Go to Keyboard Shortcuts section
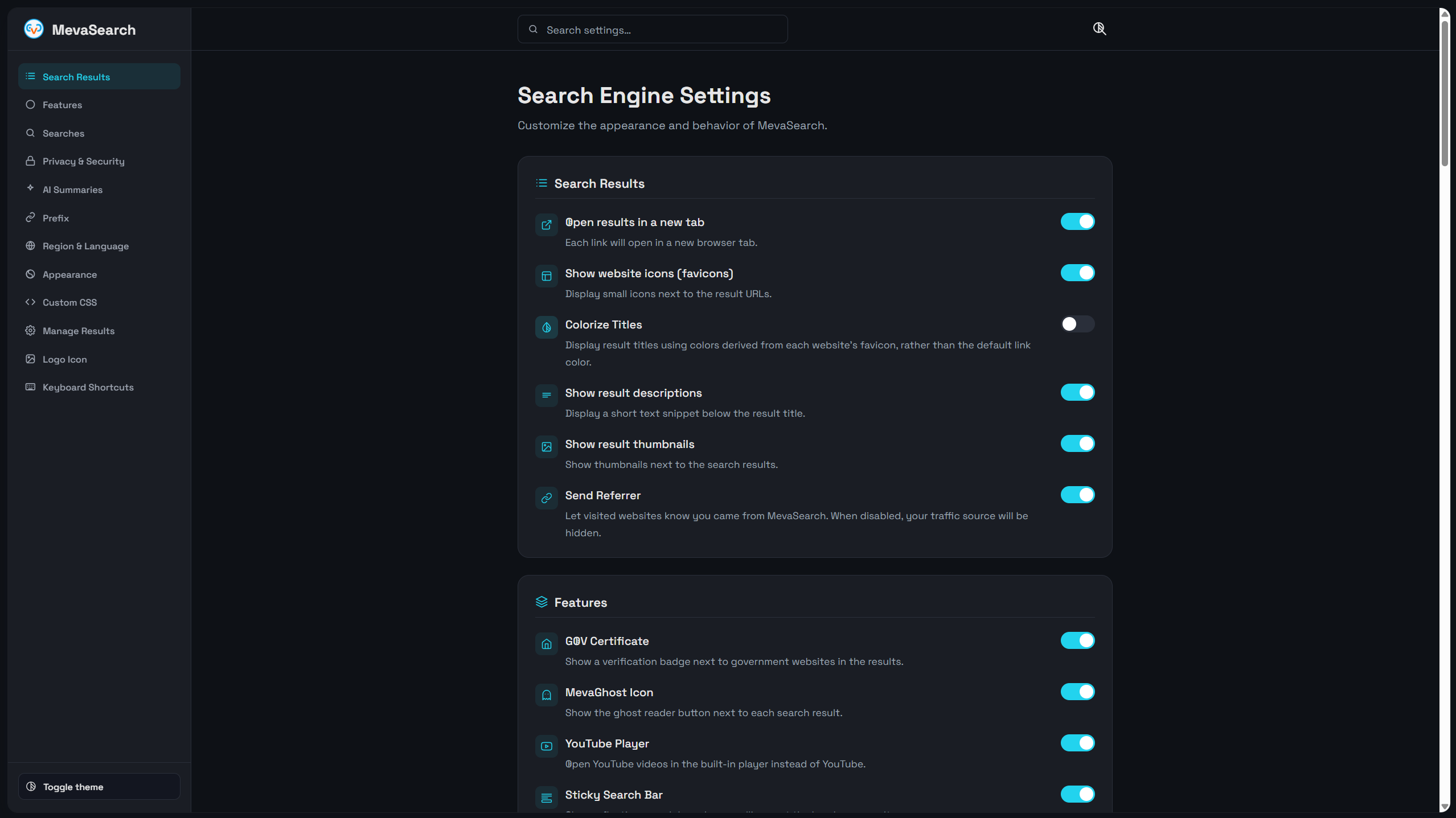This screenshot has height=818, width=1456. [99, 387]
